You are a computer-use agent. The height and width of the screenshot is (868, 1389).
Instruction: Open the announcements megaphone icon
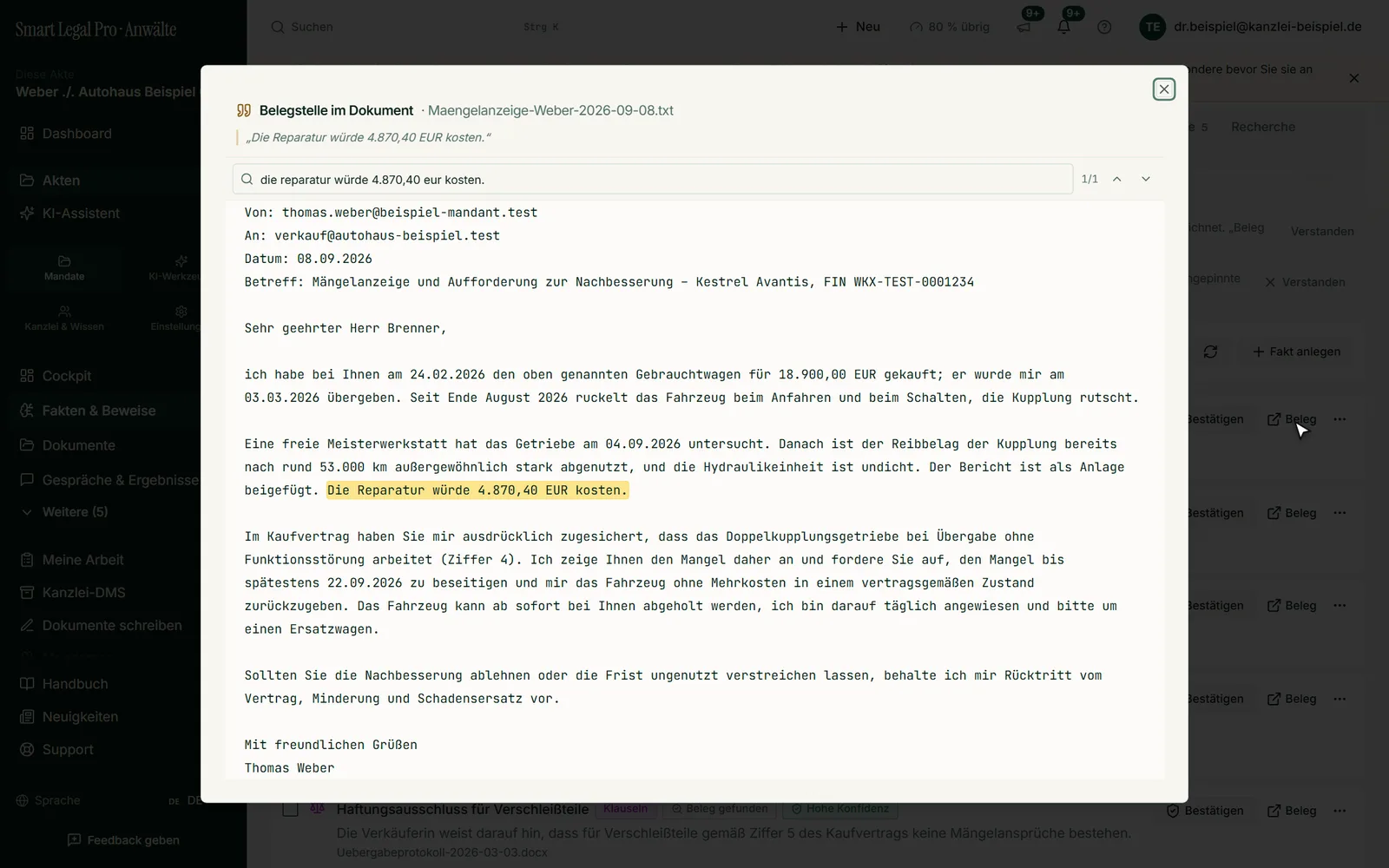[x=1024, y=27]
